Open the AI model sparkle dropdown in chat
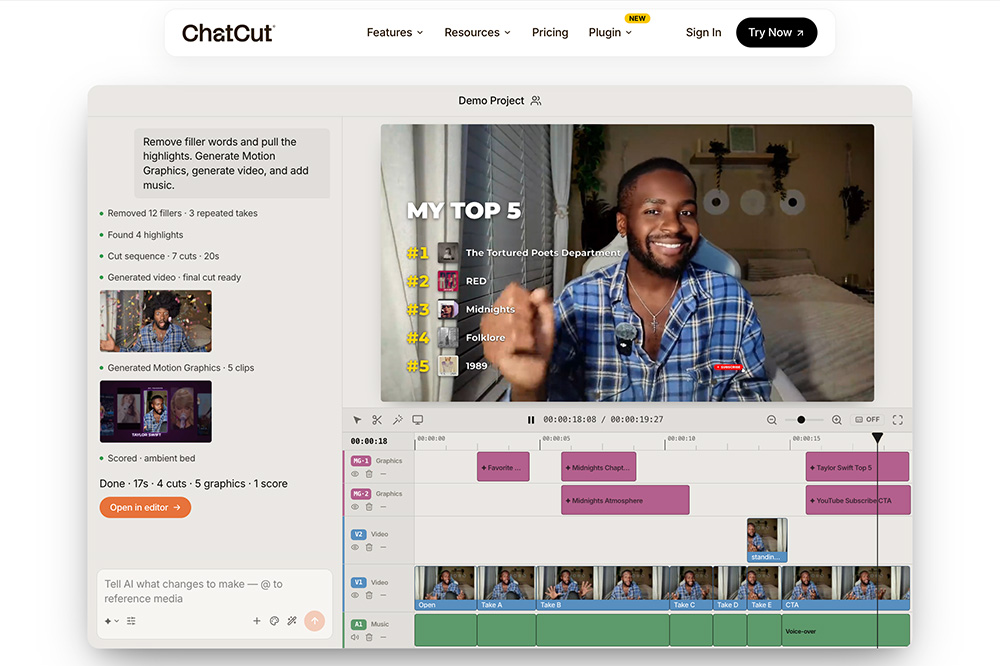 click(112, 621)
